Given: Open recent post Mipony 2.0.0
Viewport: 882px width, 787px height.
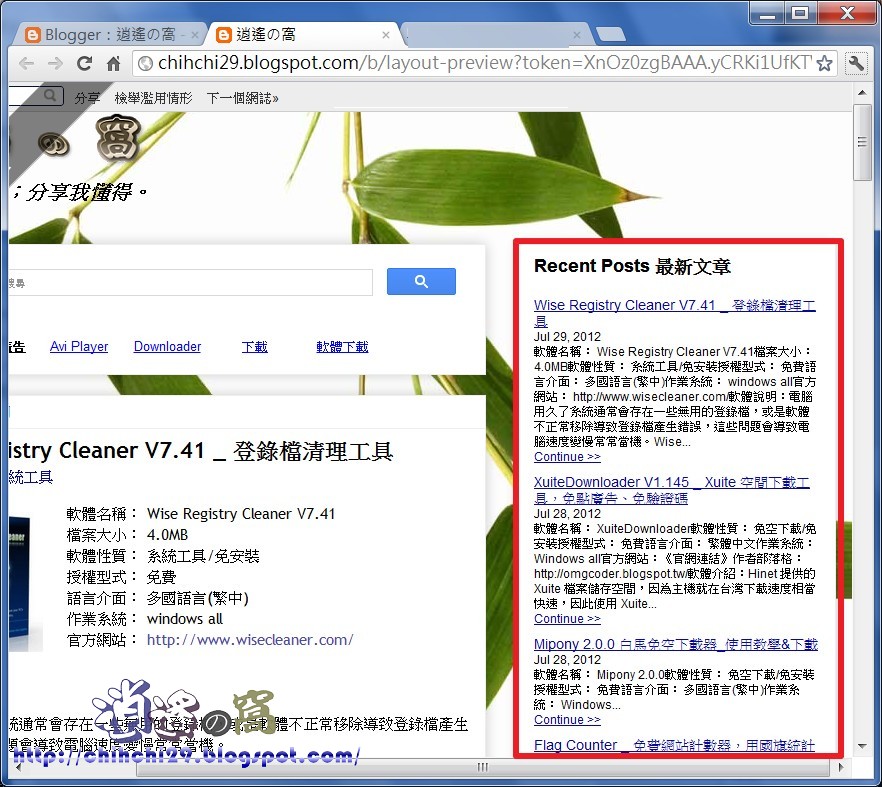Looking at the screenshot, I should point(676,645).
